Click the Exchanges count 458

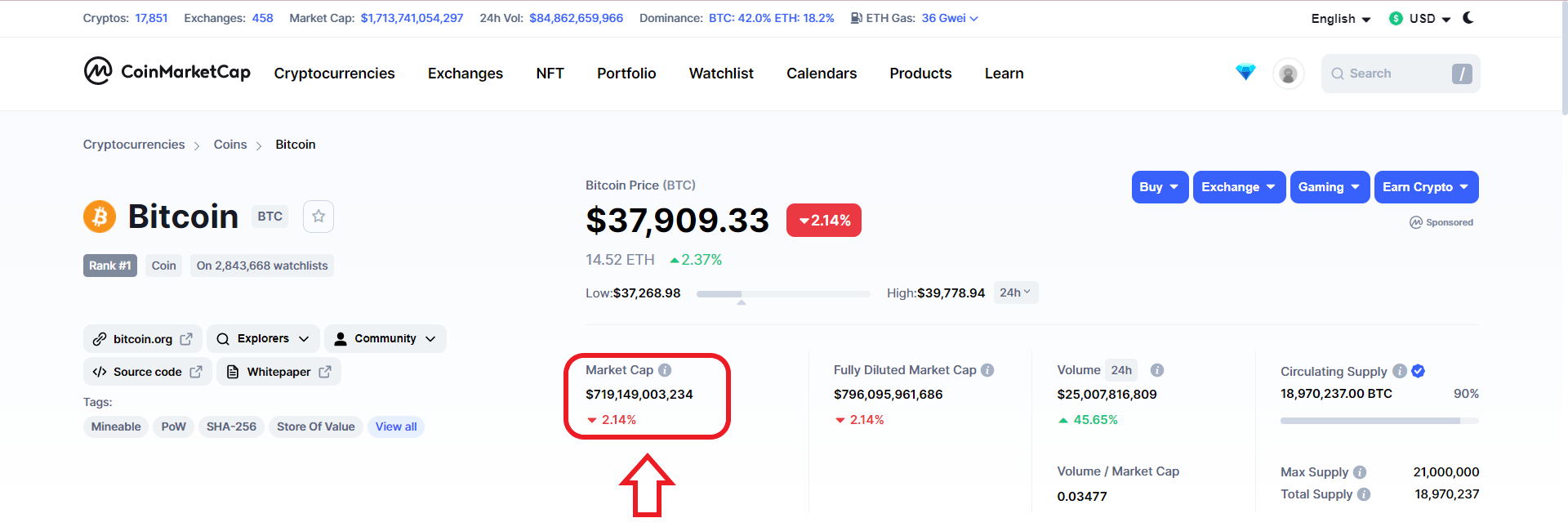pyautogui.click(x=262, y=18)
